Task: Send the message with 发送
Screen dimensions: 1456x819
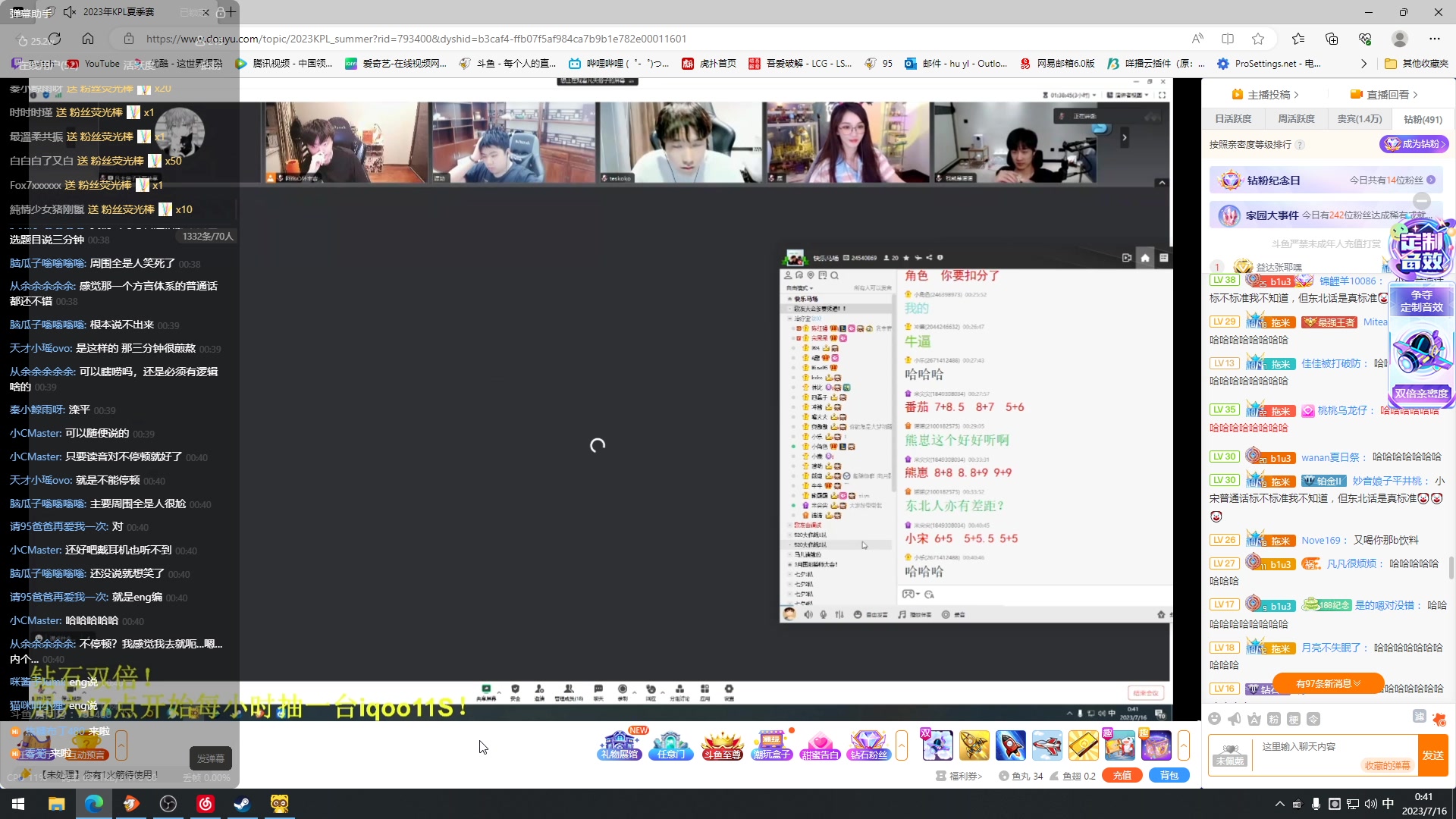Action: pyautogui.click(x=1433, y=755)
